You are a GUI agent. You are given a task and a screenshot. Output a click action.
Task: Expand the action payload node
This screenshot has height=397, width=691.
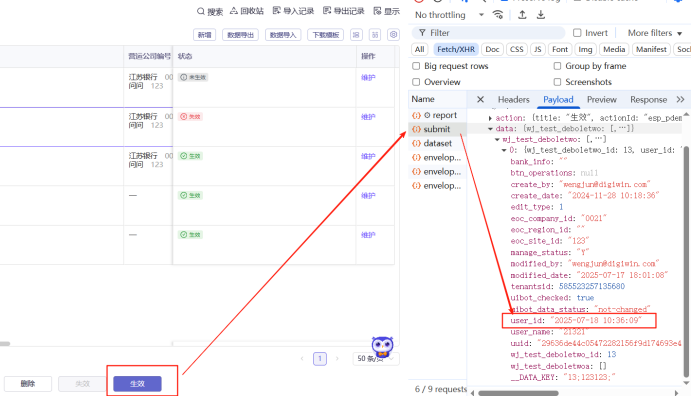click(x=490, y=118)
